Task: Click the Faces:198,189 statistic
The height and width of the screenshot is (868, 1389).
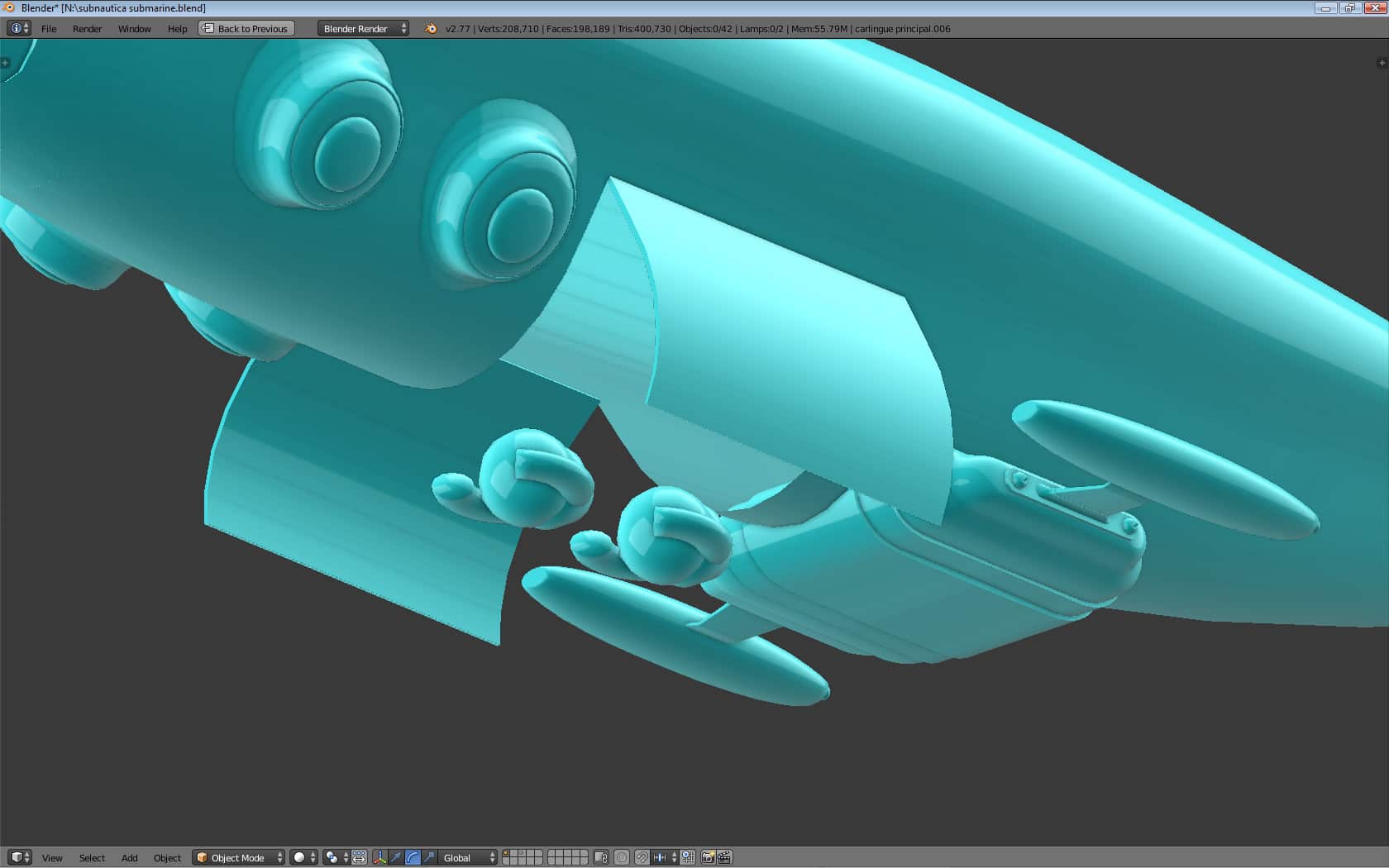Action: (578, 28)
